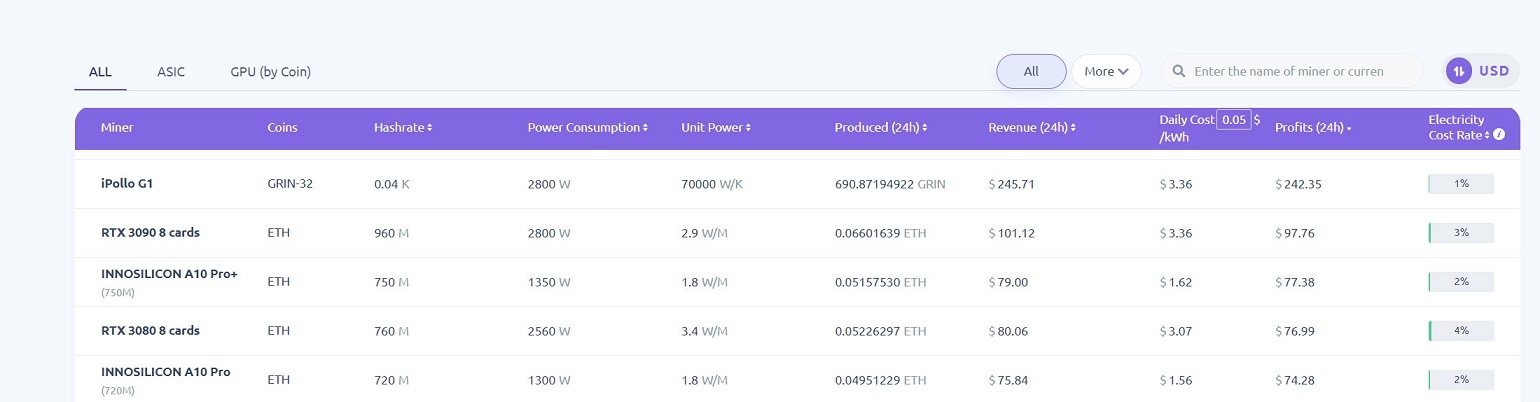Sort by Revenue (24h) column
The image size is (1540, 402).
point(1034,128)
